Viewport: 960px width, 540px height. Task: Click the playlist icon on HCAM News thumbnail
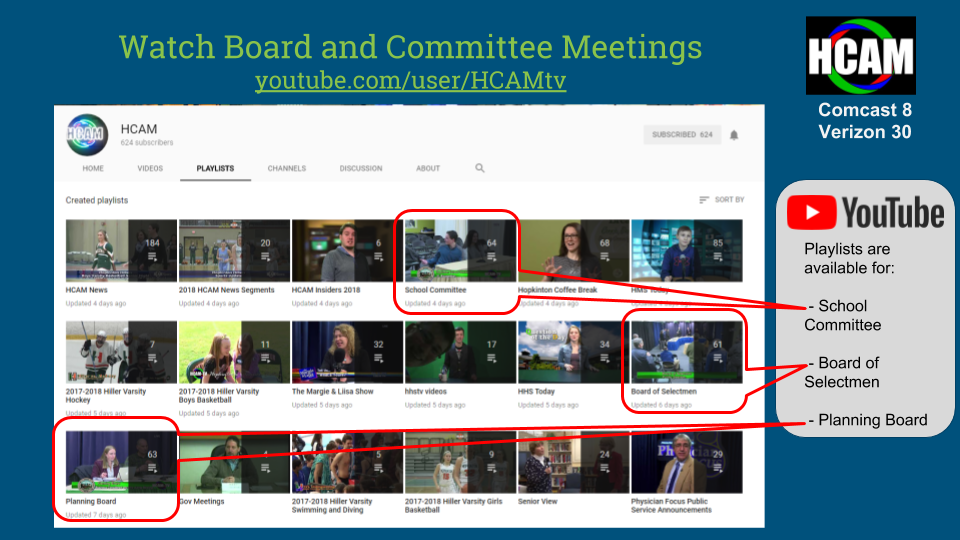tap(152, 258)
